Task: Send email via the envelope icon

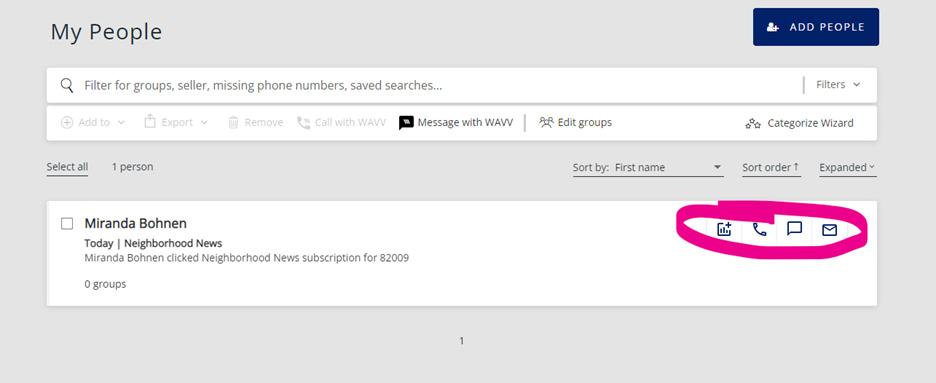Action: (x=829, y=230)
